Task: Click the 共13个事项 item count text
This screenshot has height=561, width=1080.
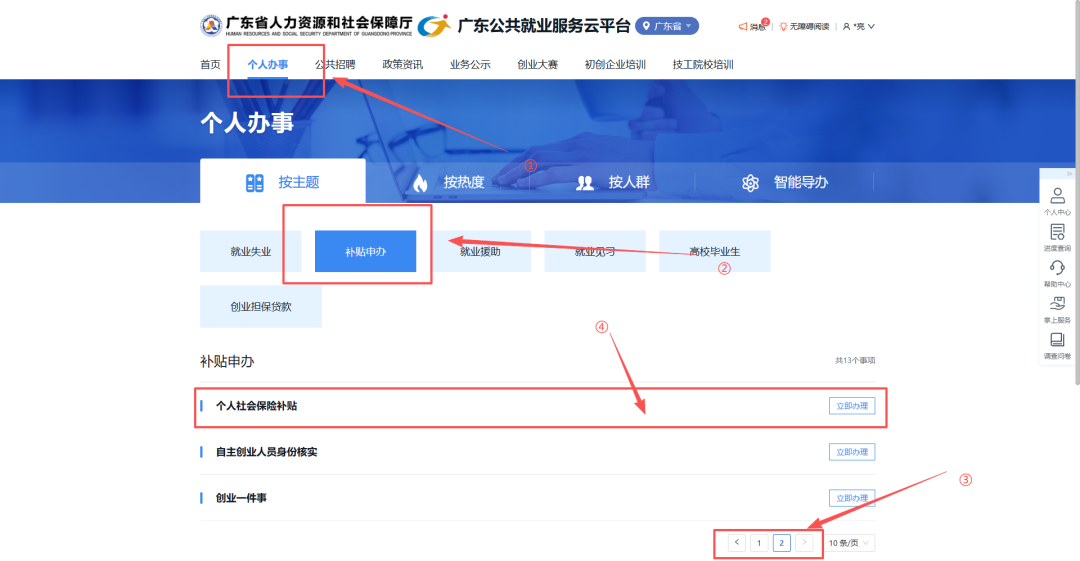Action: click(x=855, y=360)
